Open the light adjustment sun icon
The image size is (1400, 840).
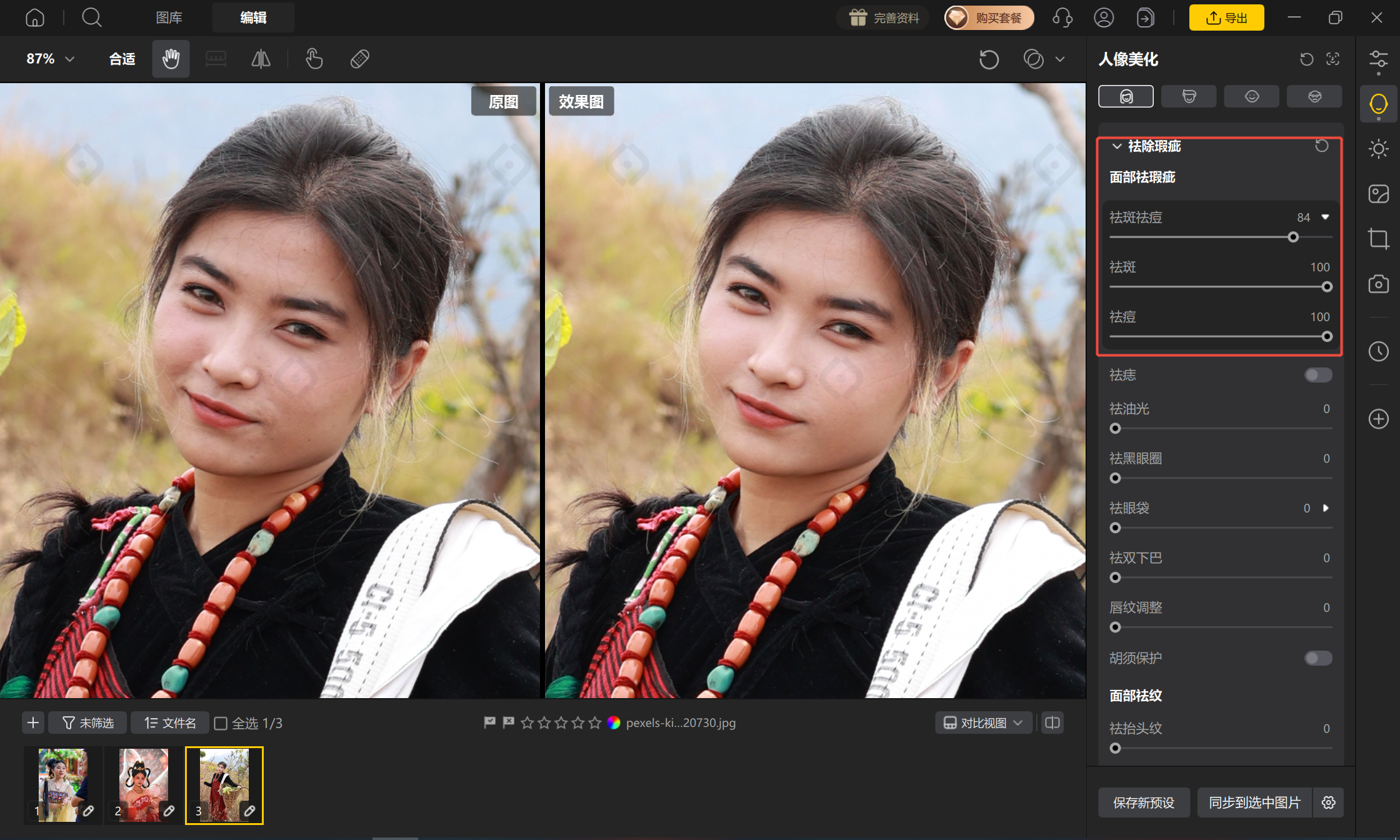1378,149
